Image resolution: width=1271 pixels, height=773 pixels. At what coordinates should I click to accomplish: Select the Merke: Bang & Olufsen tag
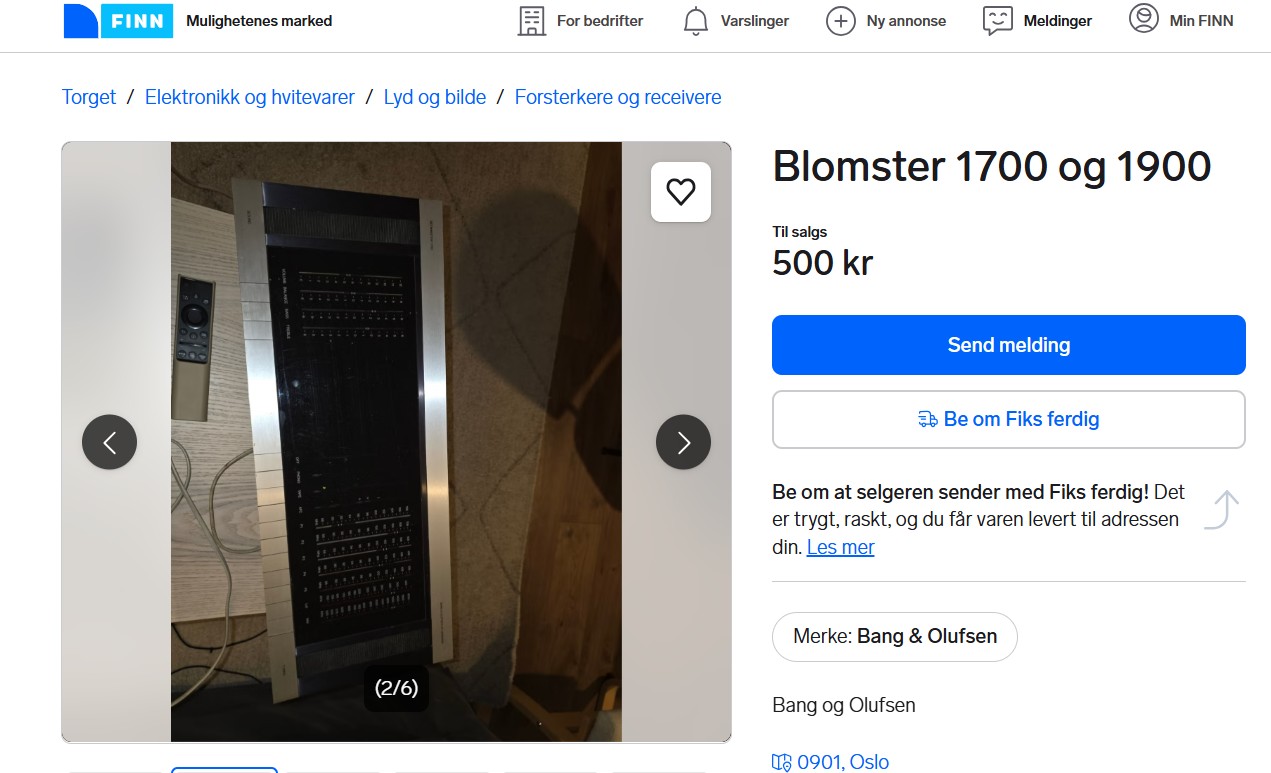click(x=895, y=637)
